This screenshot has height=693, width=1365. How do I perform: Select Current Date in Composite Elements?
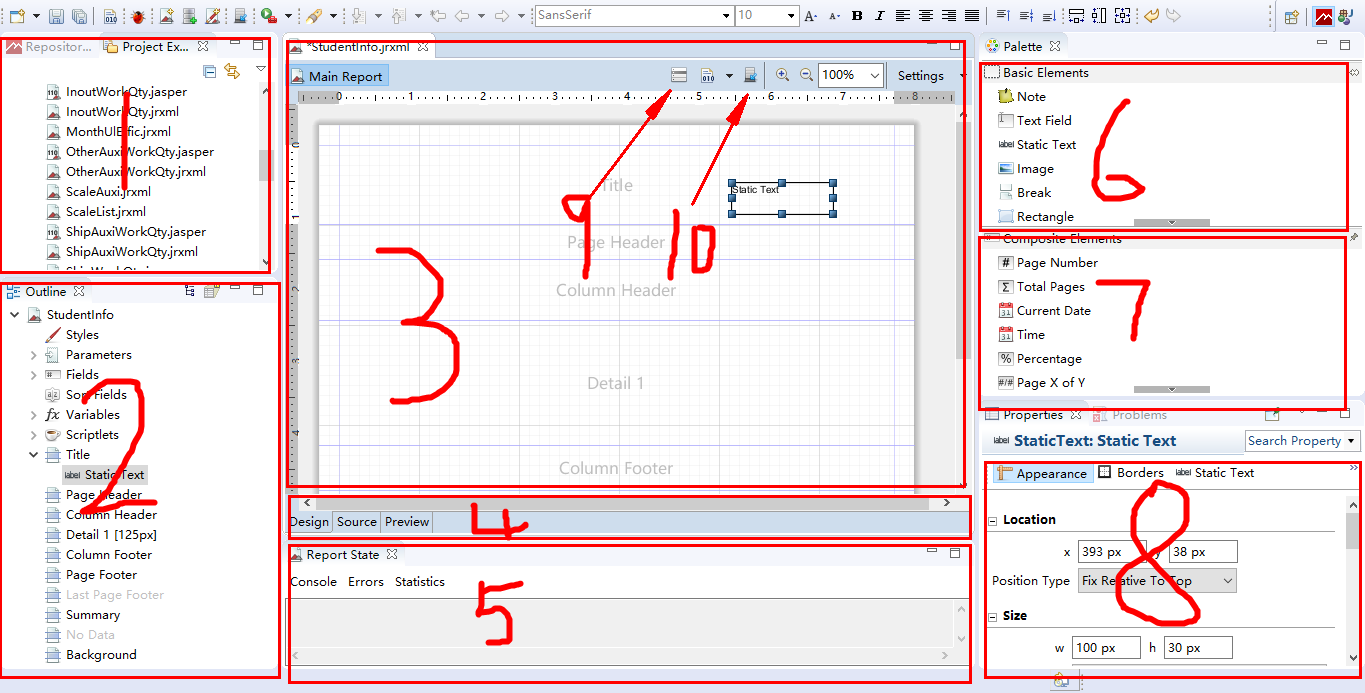[1044, 311]
